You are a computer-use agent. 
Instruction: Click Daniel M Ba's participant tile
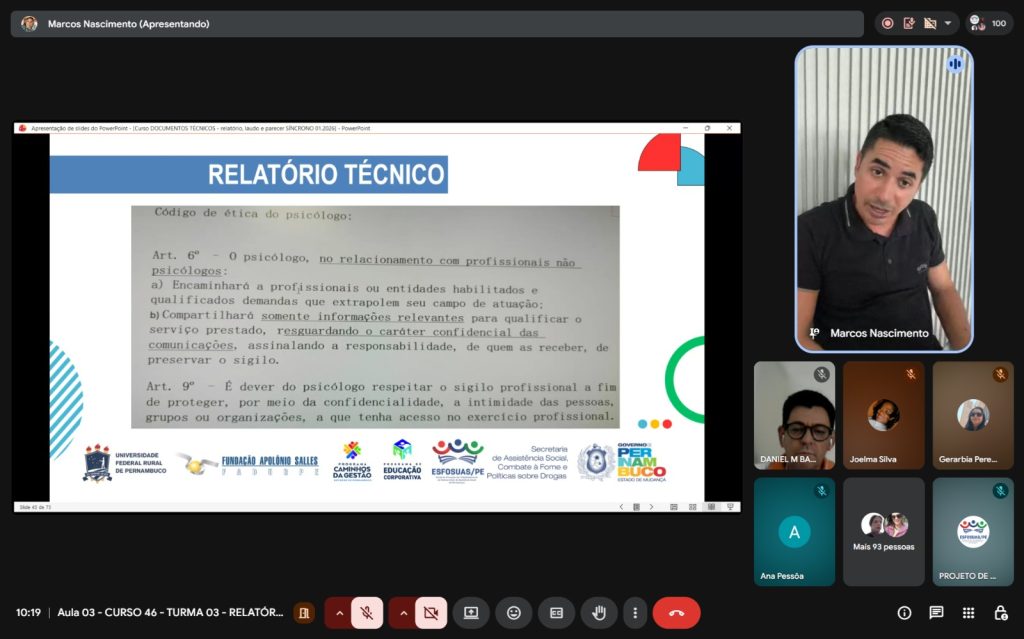click(794, 415)
